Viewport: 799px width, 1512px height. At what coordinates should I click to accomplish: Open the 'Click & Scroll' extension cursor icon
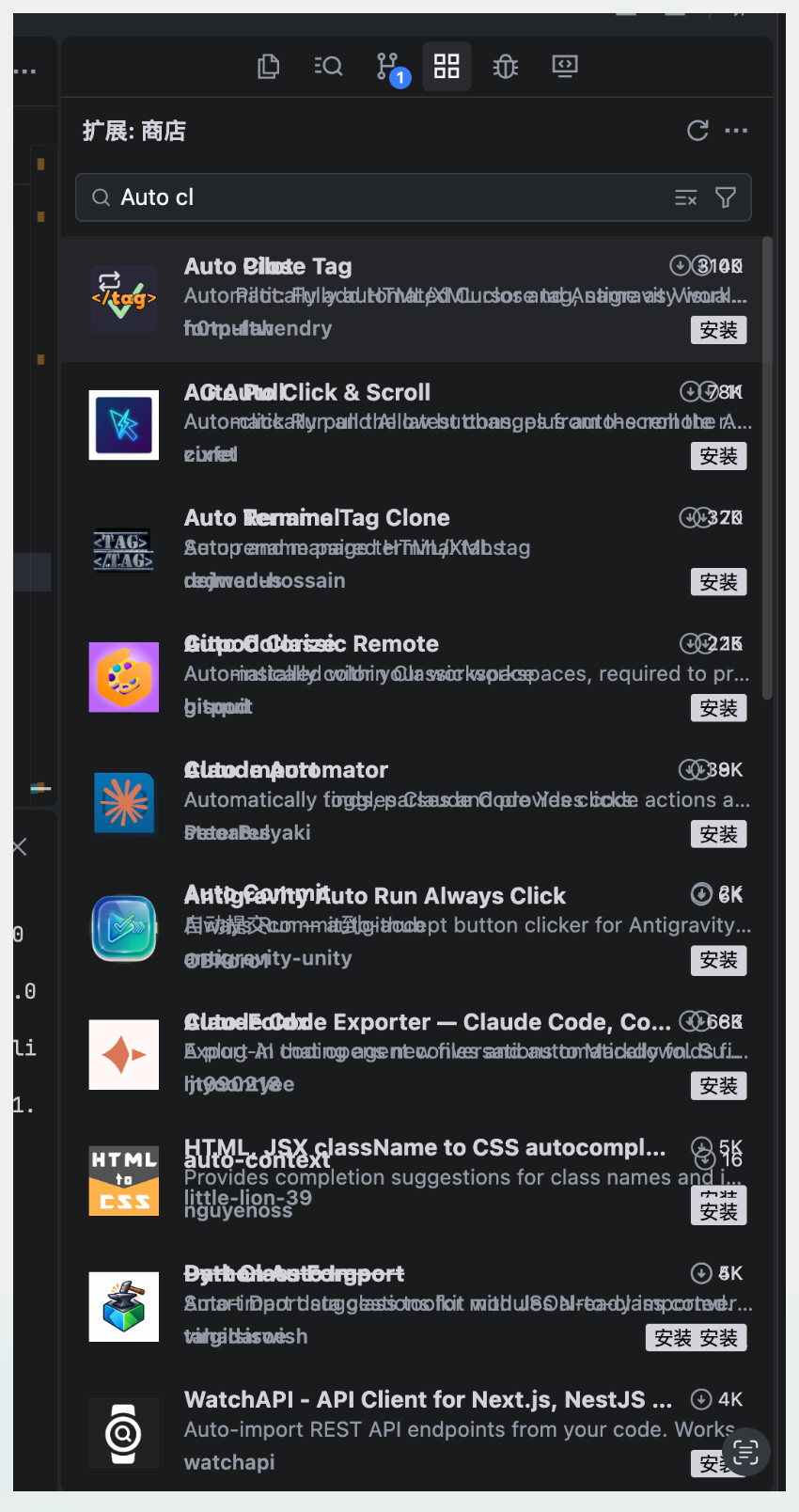click(124, 425)
